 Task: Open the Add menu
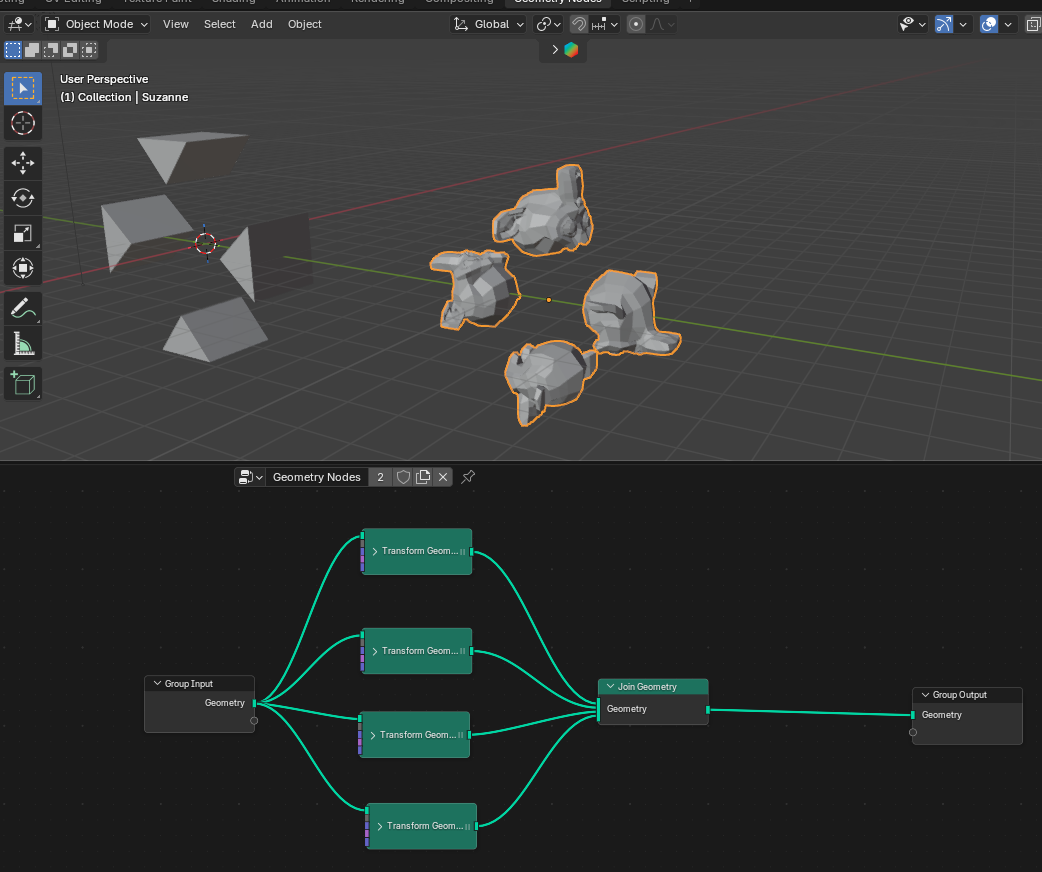pyautogui.click(x=261, y=25)
